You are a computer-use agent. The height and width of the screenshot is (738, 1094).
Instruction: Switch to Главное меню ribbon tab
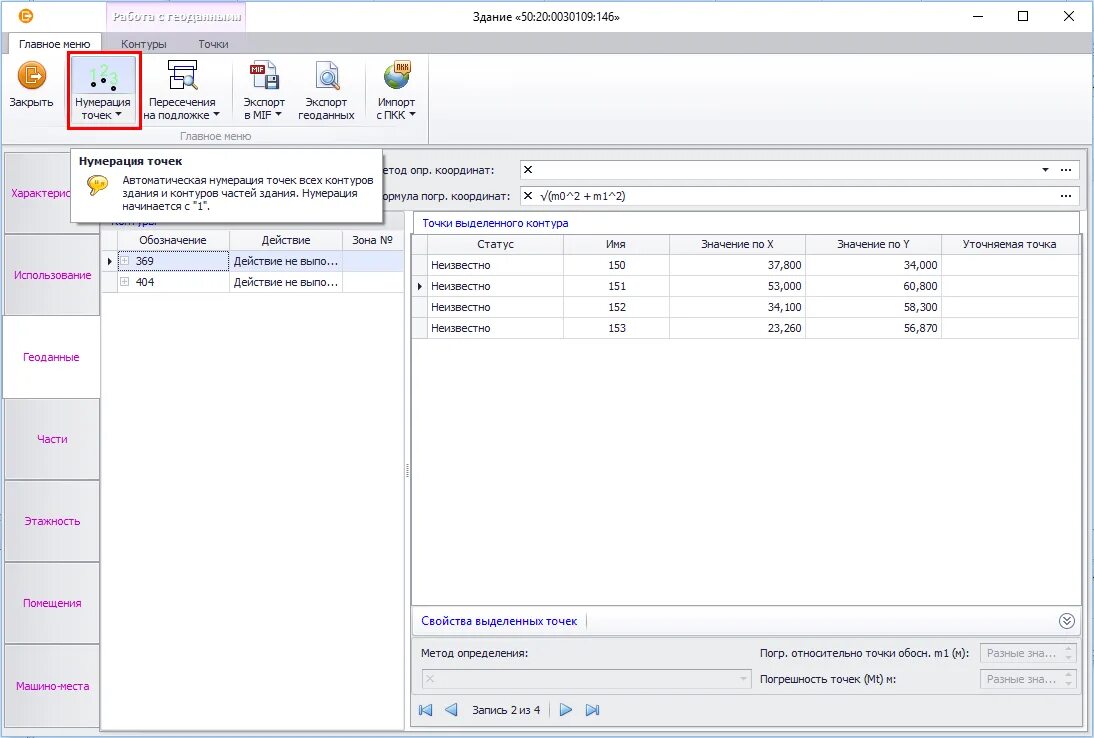tap(54, 44)
